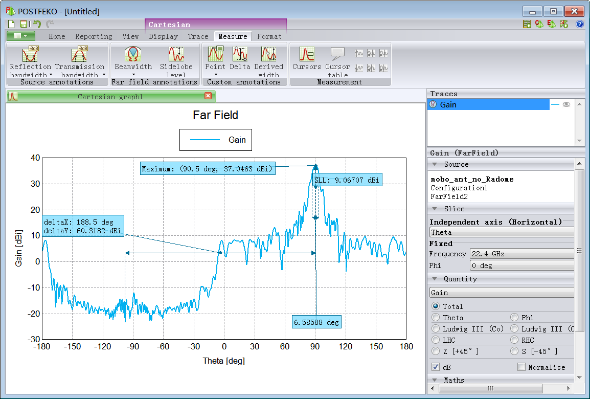The height and width of the screenshot is (399, 590).
Task: Collapse the Quantity section
Action: [435, 279]
